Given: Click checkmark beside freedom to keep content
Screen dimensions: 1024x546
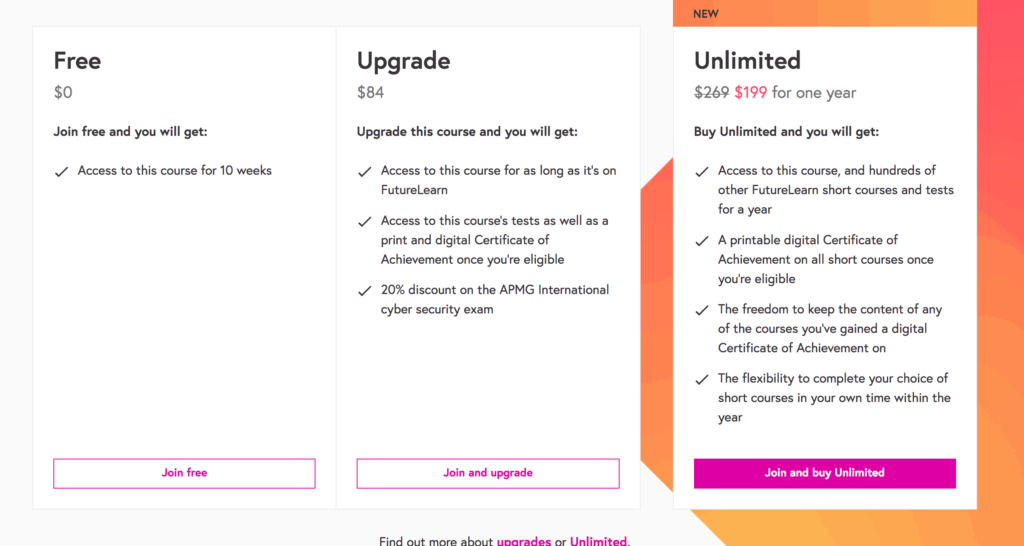Looking at the screenshot, I should [701, 310].
